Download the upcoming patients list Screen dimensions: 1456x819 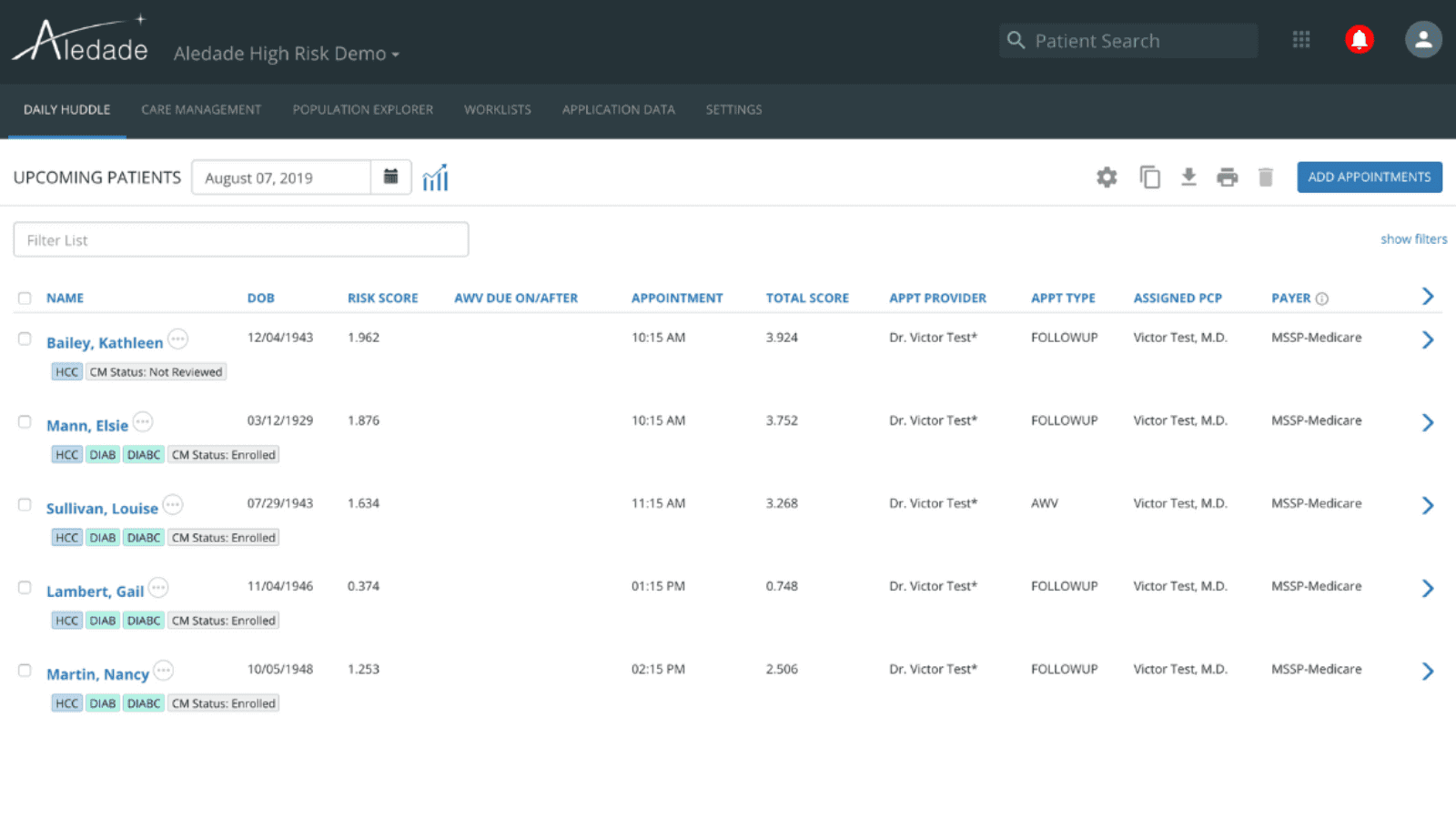[x=1188, y=177]
